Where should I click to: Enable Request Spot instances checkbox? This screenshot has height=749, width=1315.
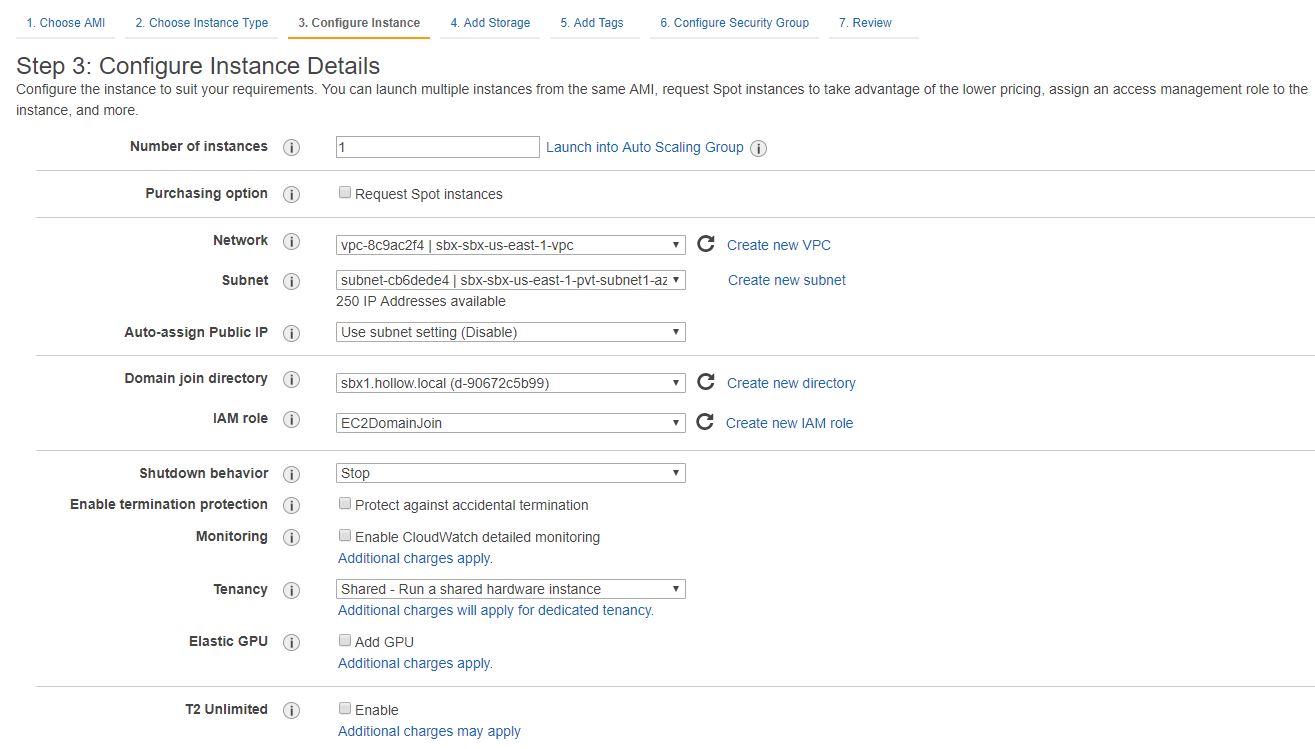(x=345, y=193)
